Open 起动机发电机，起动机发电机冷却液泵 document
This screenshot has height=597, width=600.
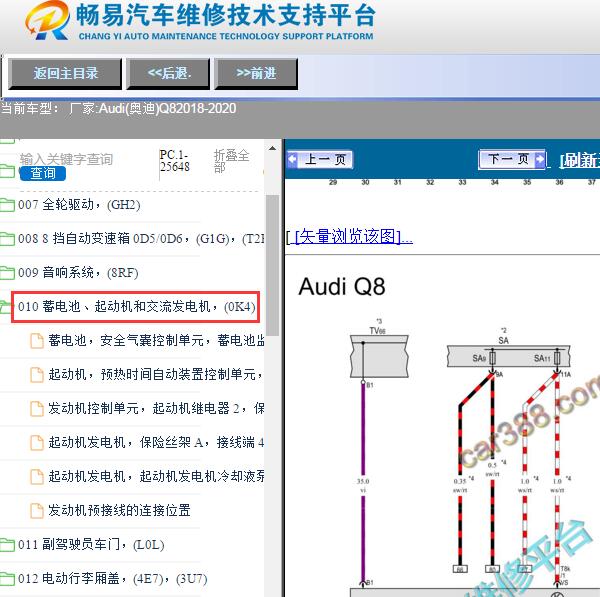[x=156, y=476]
